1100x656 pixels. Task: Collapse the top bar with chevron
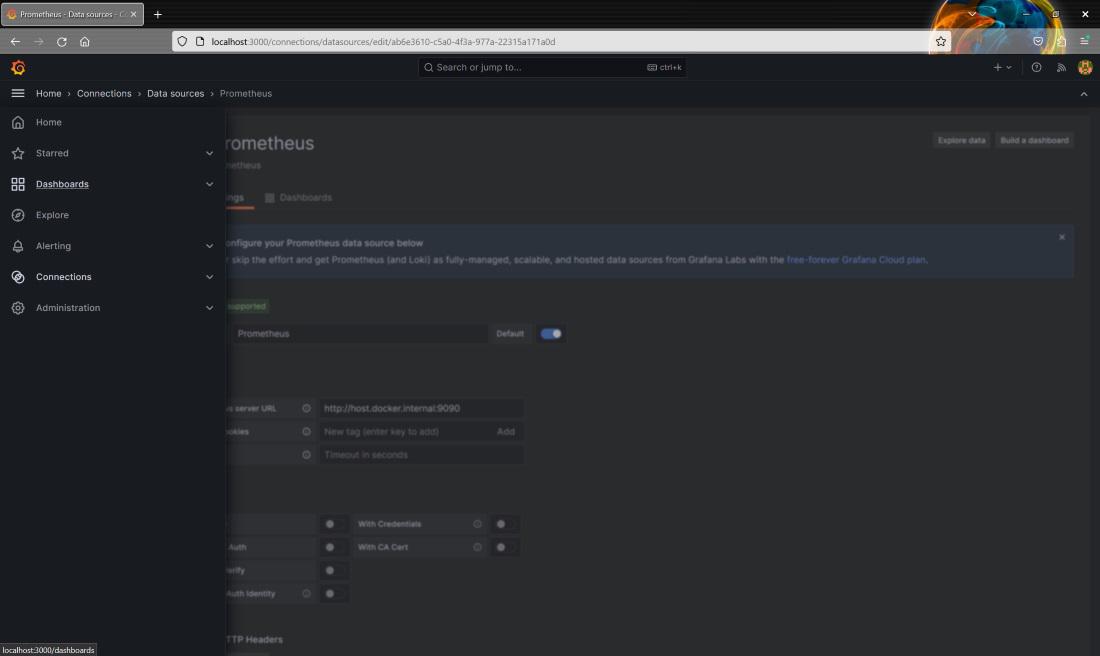point(1084,93)
